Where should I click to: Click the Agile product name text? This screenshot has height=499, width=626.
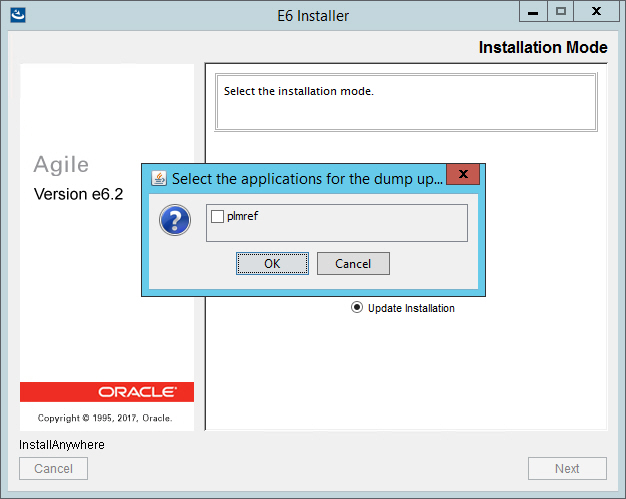click(61, 164)
